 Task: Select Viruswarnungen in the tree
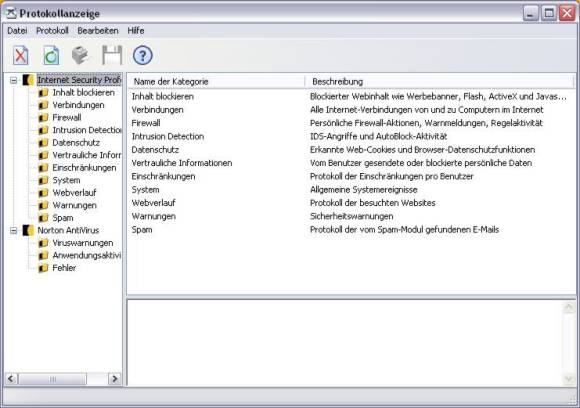(83, 243)
